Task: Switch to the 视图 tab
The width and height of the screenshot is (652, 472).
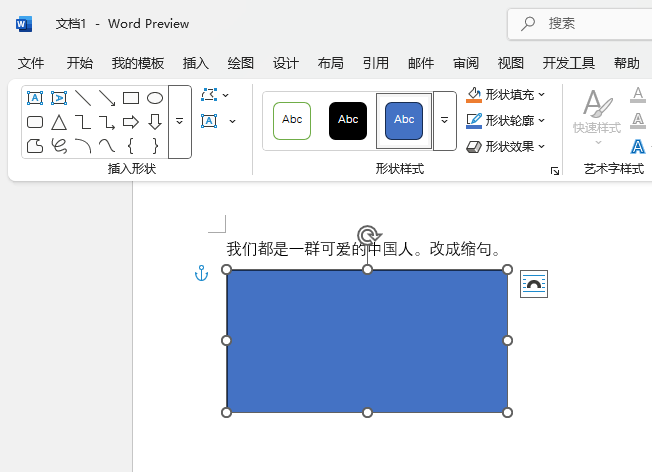Action: click(511, 63)
